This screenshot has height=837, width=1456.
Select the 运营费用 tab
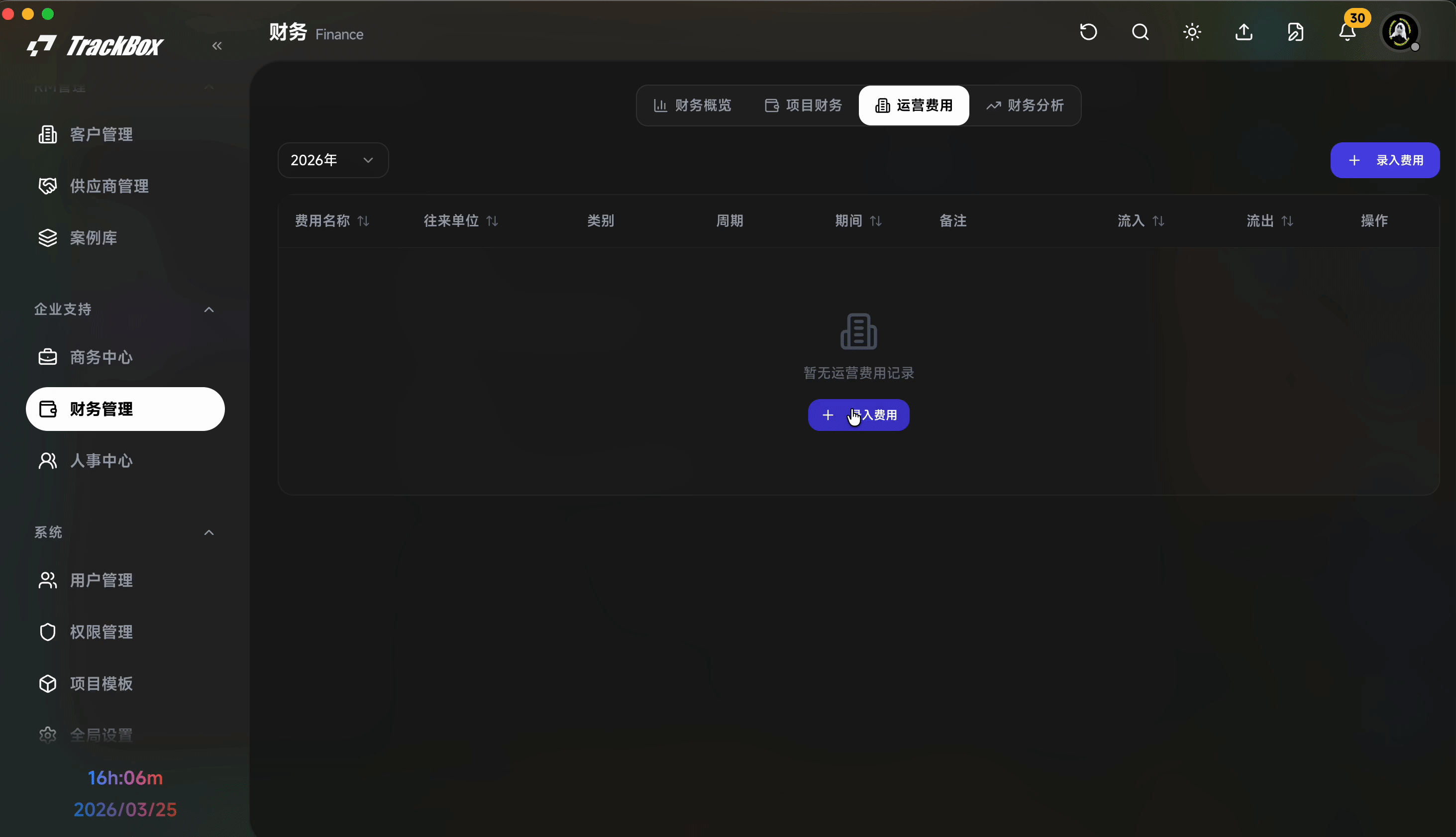pyautogui.click(x=914, y=106)
